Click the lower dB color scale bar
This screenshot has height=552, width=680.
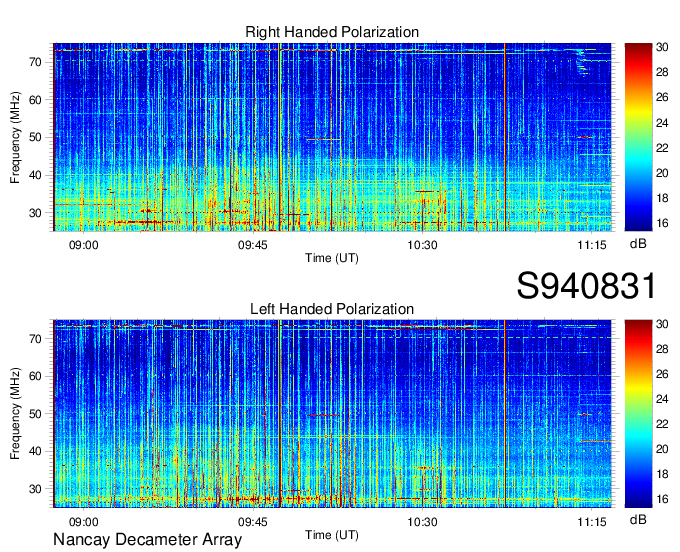pos(638,414)
